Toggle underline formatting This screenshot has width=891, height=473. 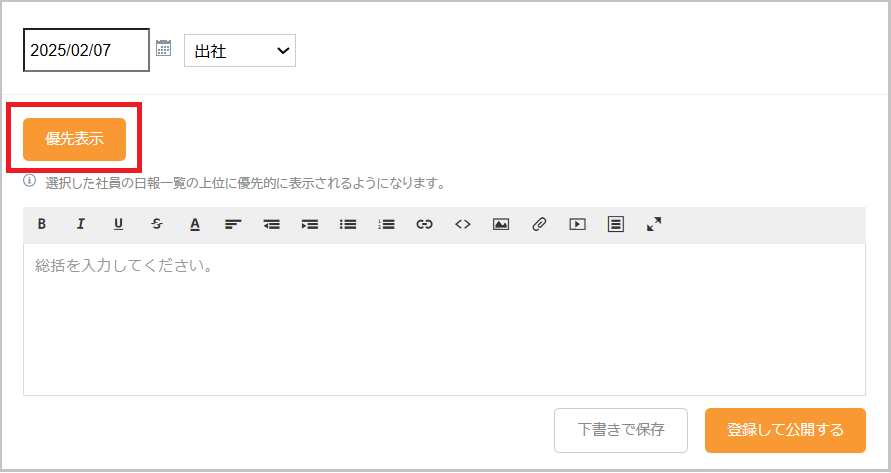[118, 224]
